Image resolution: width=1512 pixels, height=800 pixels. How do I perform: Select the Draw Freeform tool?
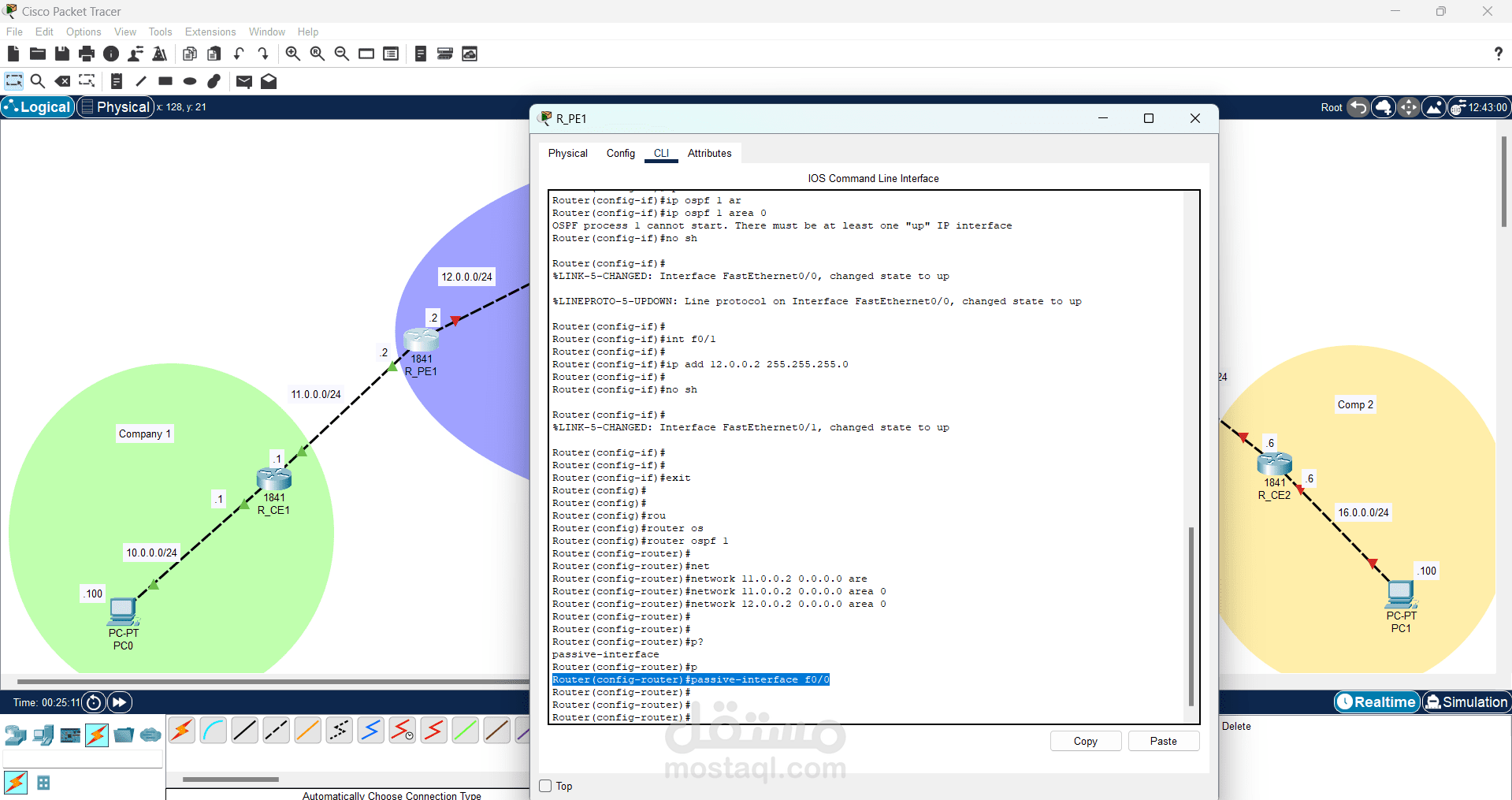214,81
